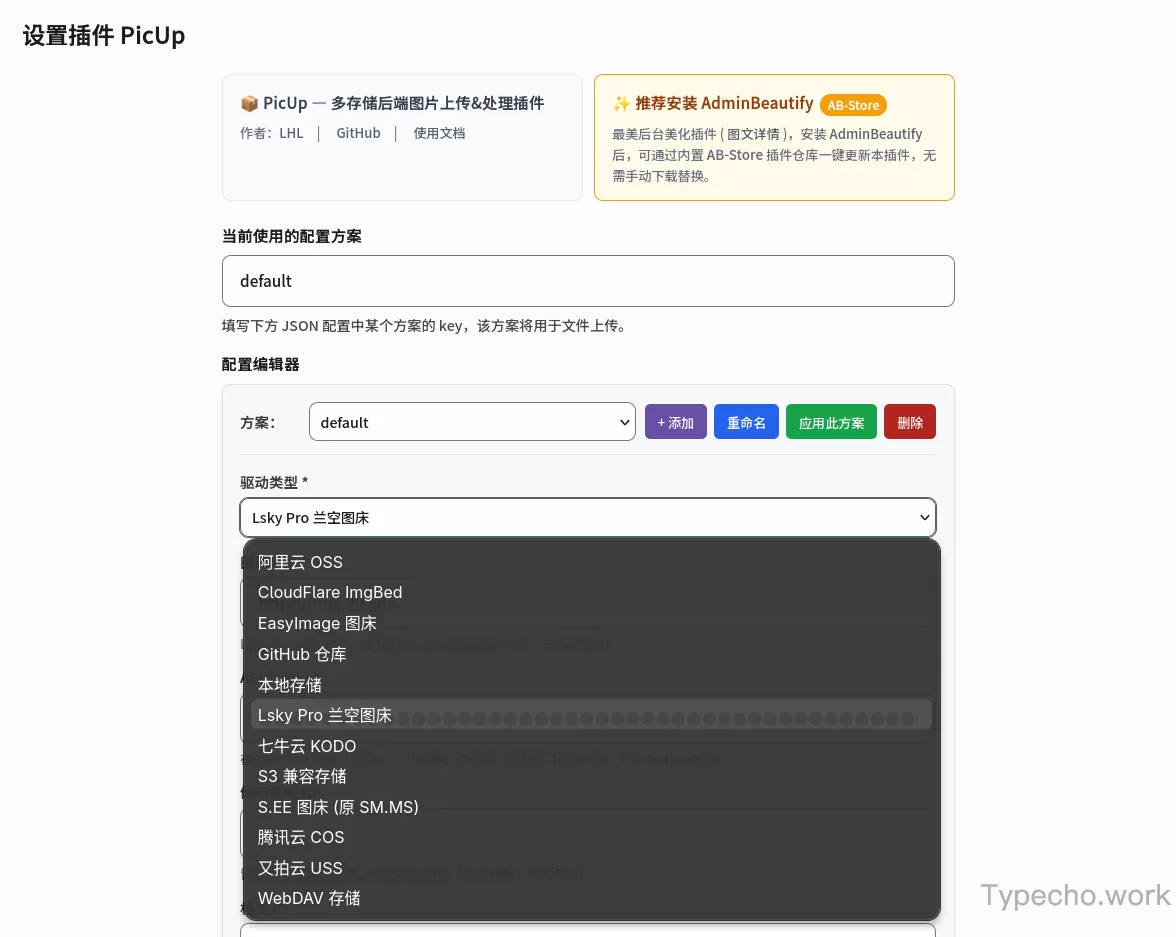
Task: Click the purple + 添加 button
Action: [676, 422]
